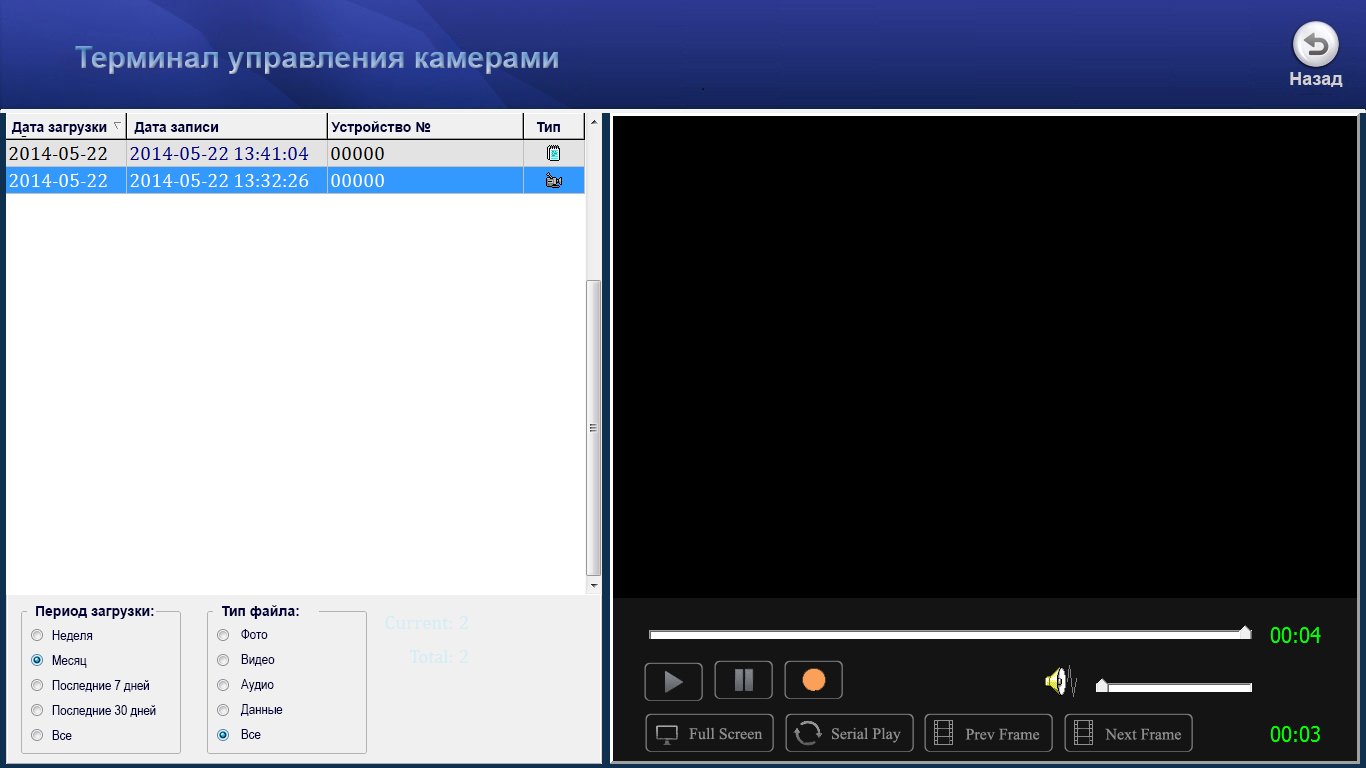Click the video type icon in second row

pos(553,181)
